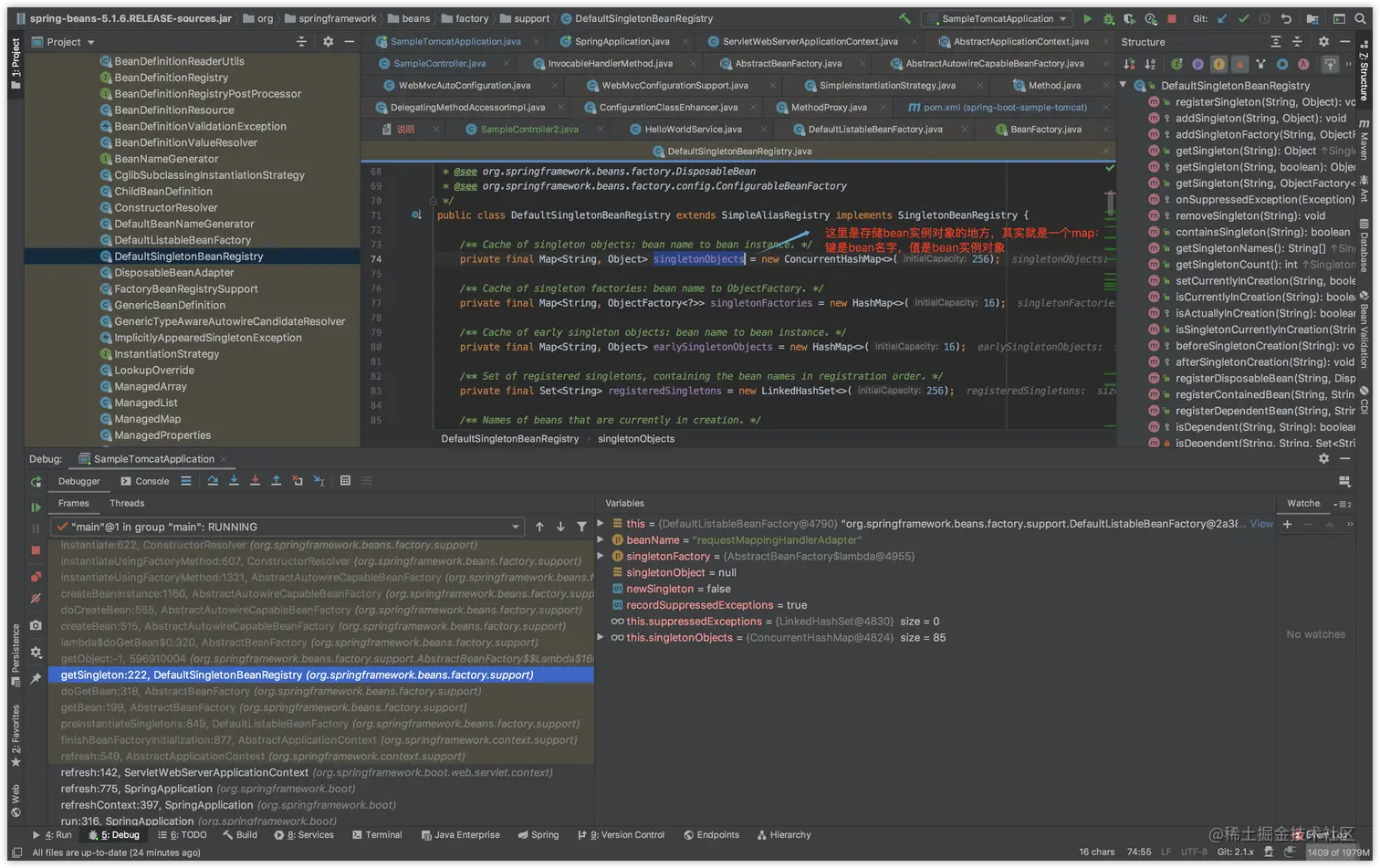Click the red Force Step Into icon
The image size is (1380, 868).
pos(255,481)
